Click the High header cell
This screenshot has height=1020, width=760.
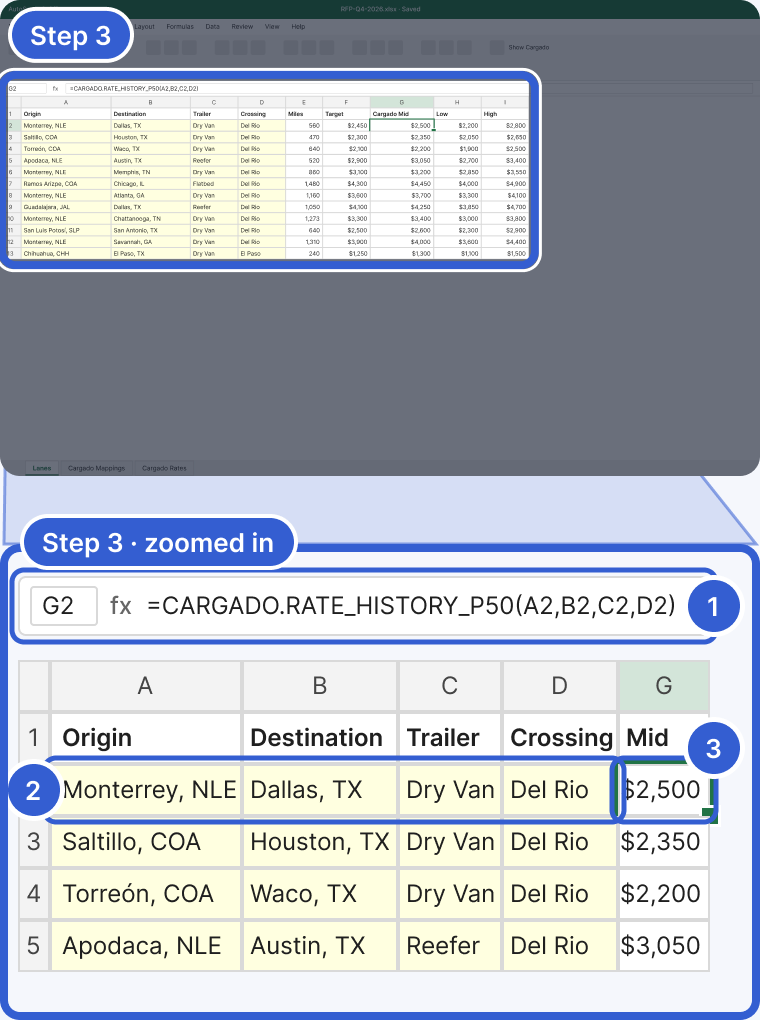pos(505,114)
